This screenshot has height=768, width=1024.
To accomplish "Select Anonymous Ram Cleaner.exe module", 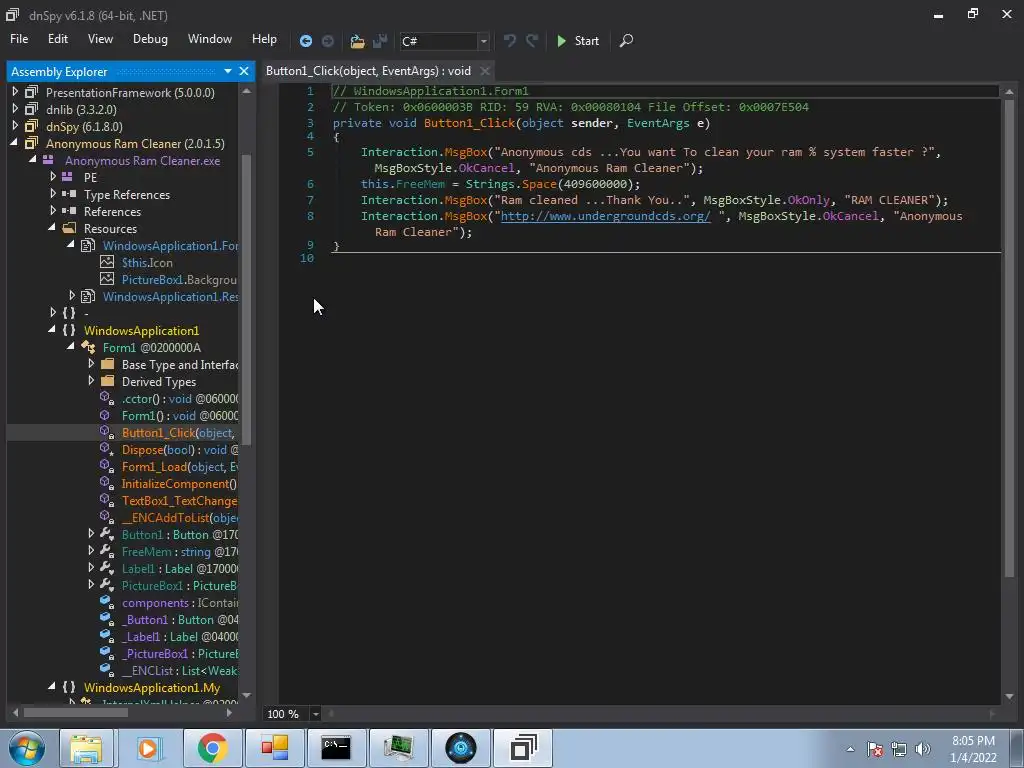I will coord(142,161).
